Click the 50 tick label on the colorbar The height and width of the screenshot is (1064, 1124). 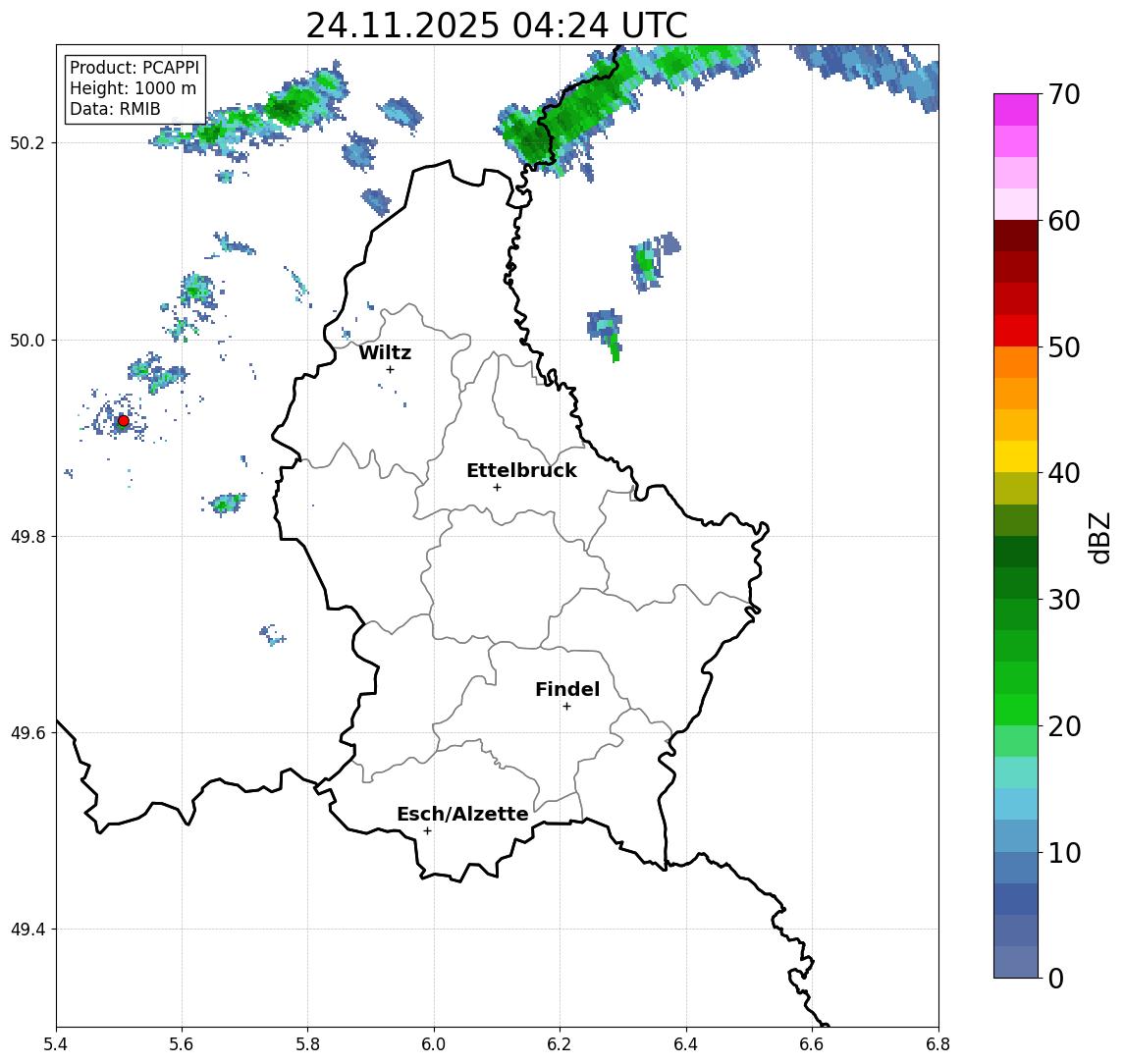[1064, 347]
